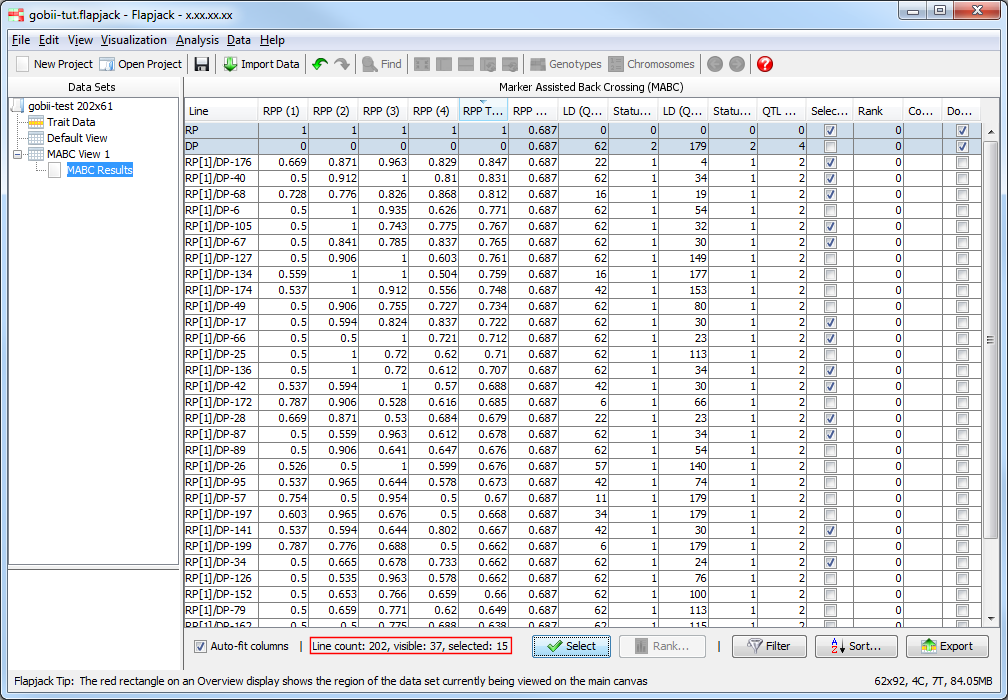Click the Genotypes toolbar icon
Viewport: 1008px width, 700px height.
538,64
